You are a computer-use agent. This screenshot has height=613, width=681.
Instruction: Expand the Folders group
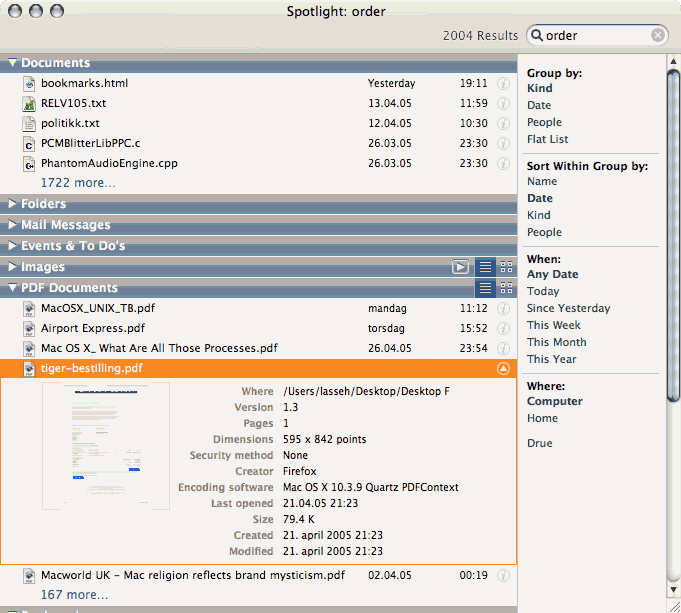(13, 203)
